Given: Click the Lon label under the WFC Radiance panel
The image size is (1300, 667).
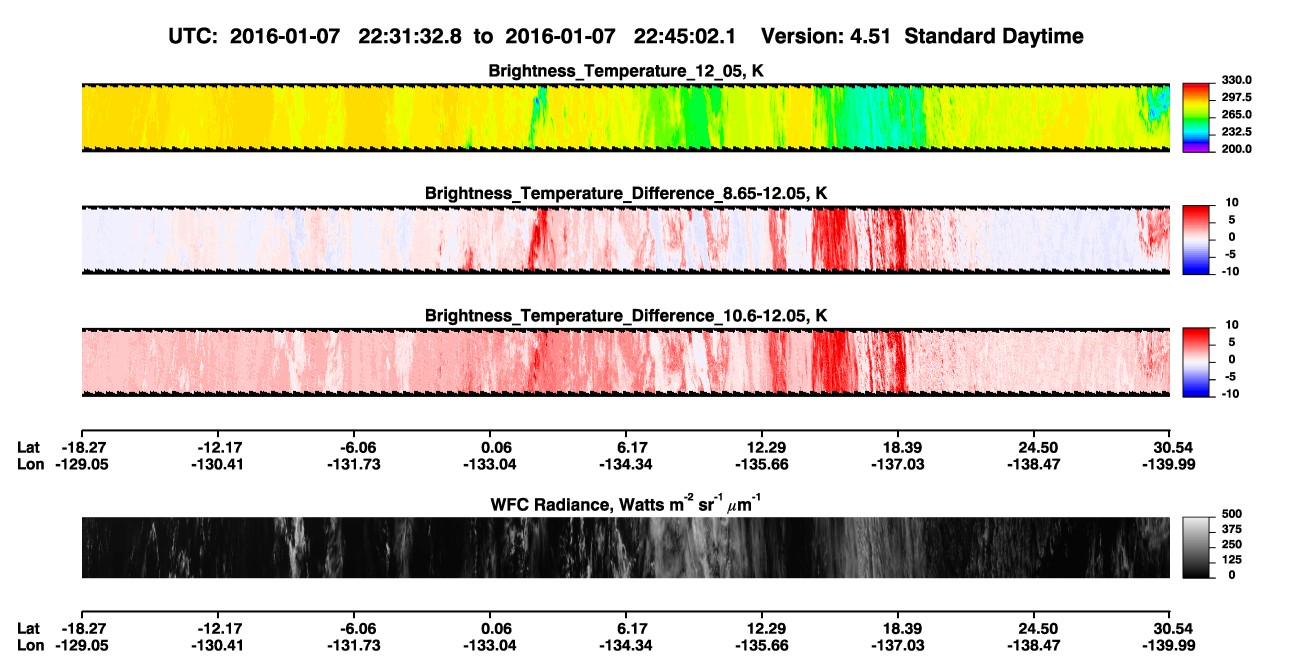Looking at the screenshot, I should pyautogui.click(x=31, y=646).
